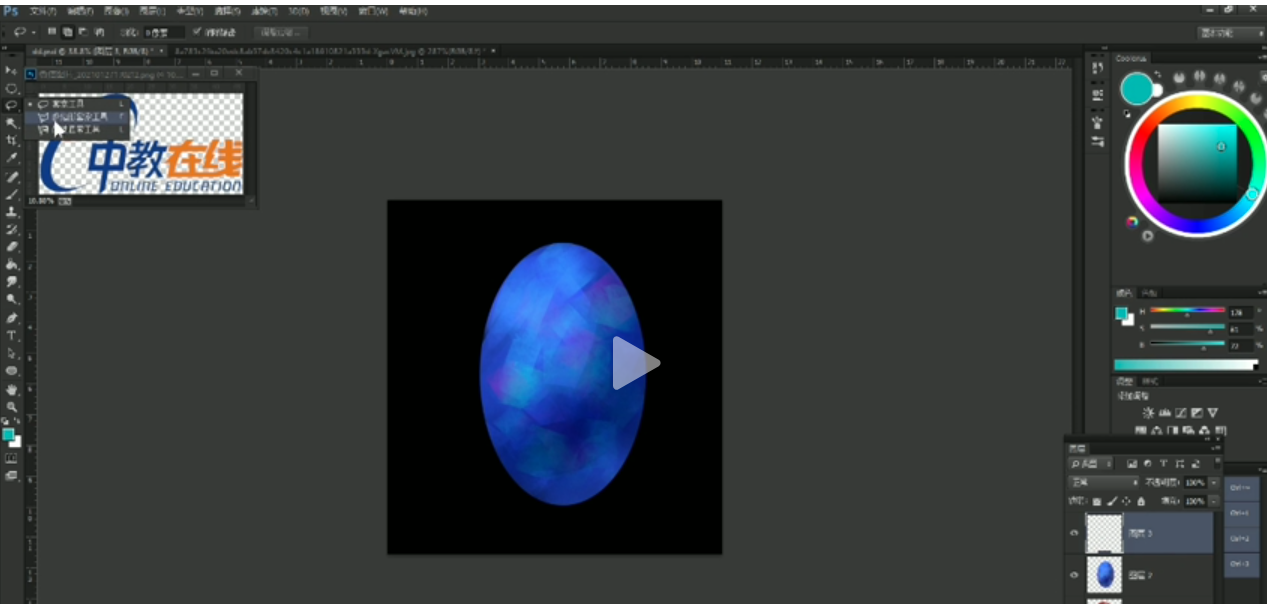Select the Move tool
This screenshot has width=1267, height=604.
coord(12,71)
